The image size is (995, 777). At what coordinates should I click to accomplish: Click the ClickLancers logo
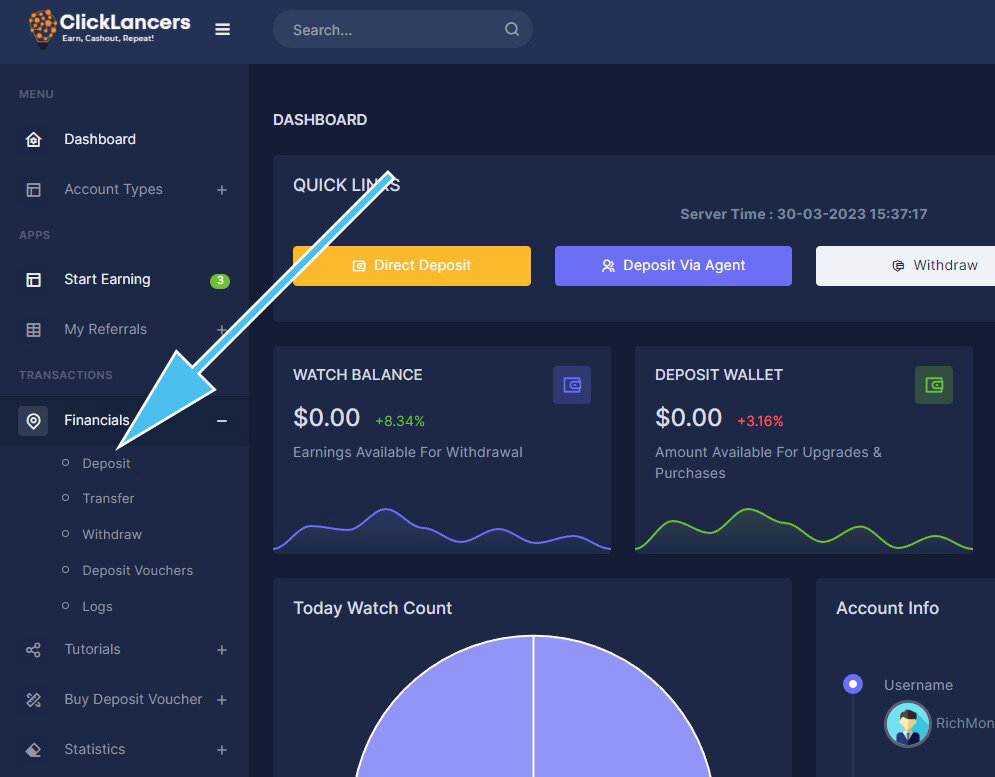tap(109, 29)
